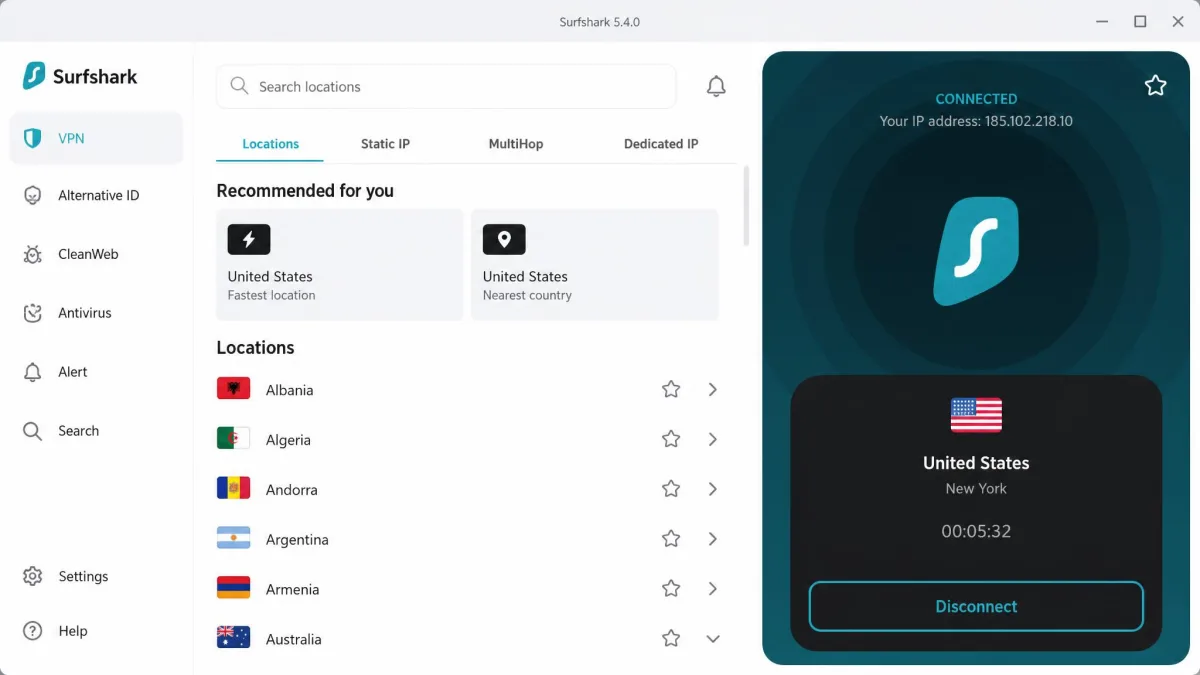This screenshot has height=675, width=1200.
Task: Toggle favorite star for Andorra
Action: click(671, 489)
